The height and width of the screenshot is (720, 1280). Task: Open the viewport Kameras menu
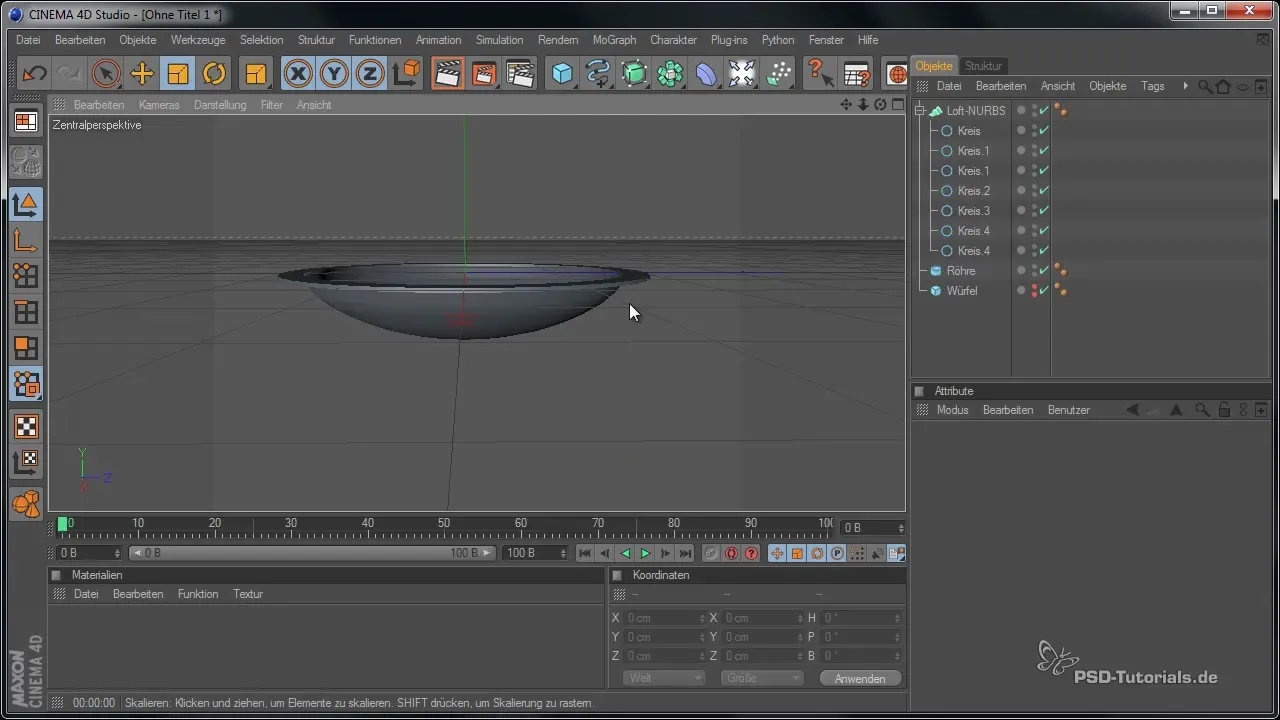(159, 105)
